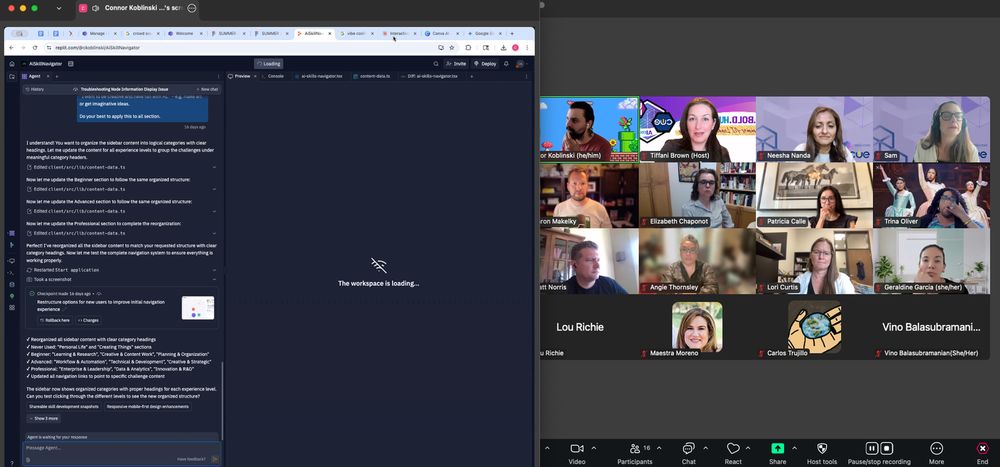1000x467 pixels.
Task: Click 'Show 3 more' suggestions
Action: [x=44, y=419]
